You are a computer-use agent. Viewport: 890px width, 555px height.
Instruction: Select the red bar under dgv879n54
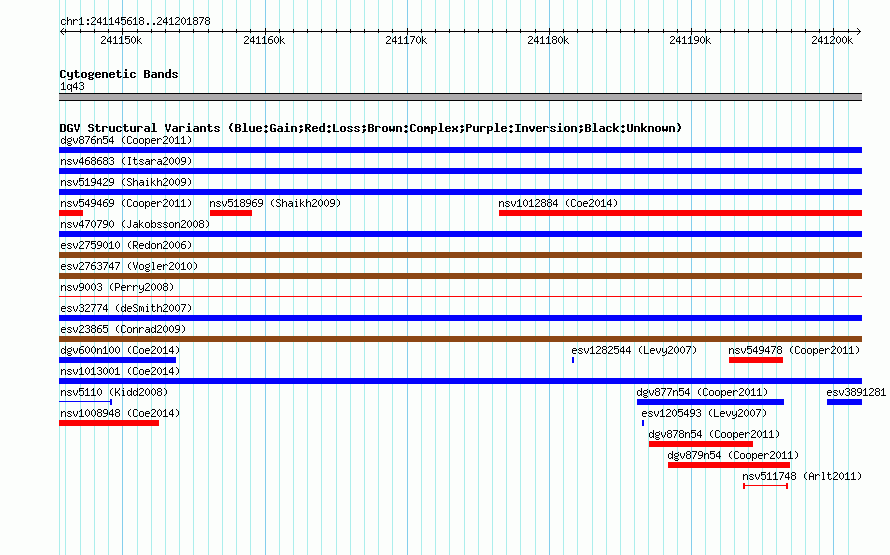pos(729,465)
